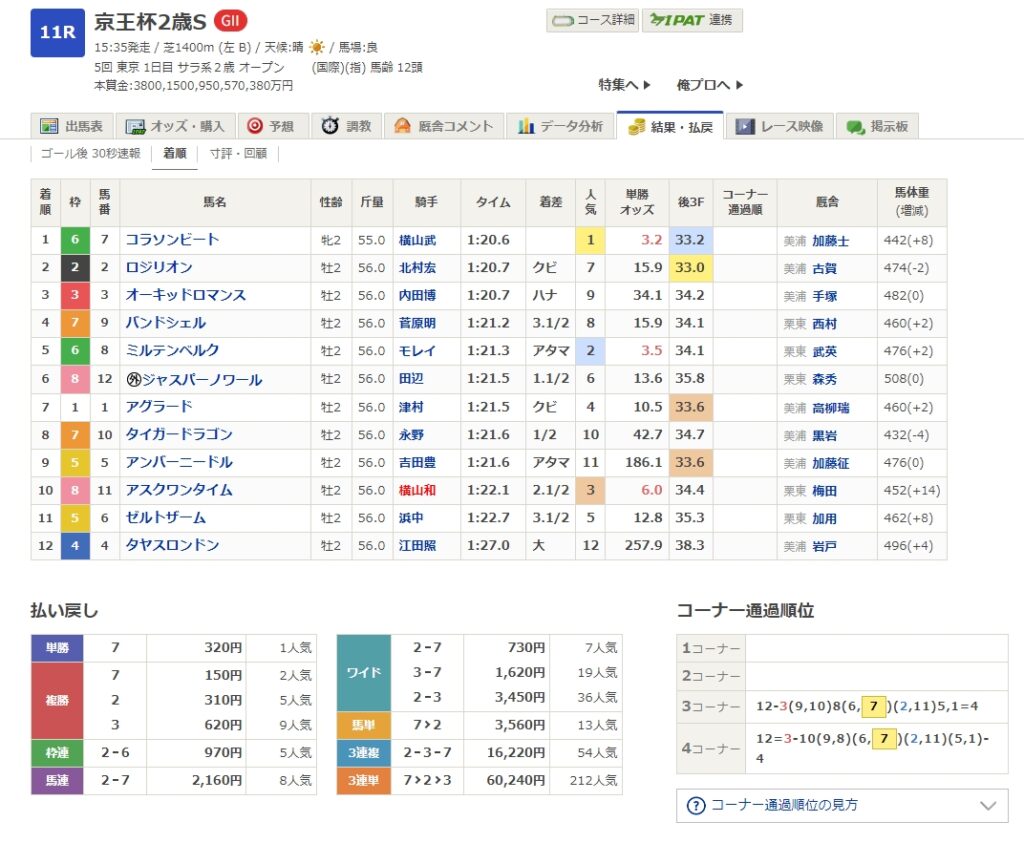Click the 予想 target icon

[254, 126]
